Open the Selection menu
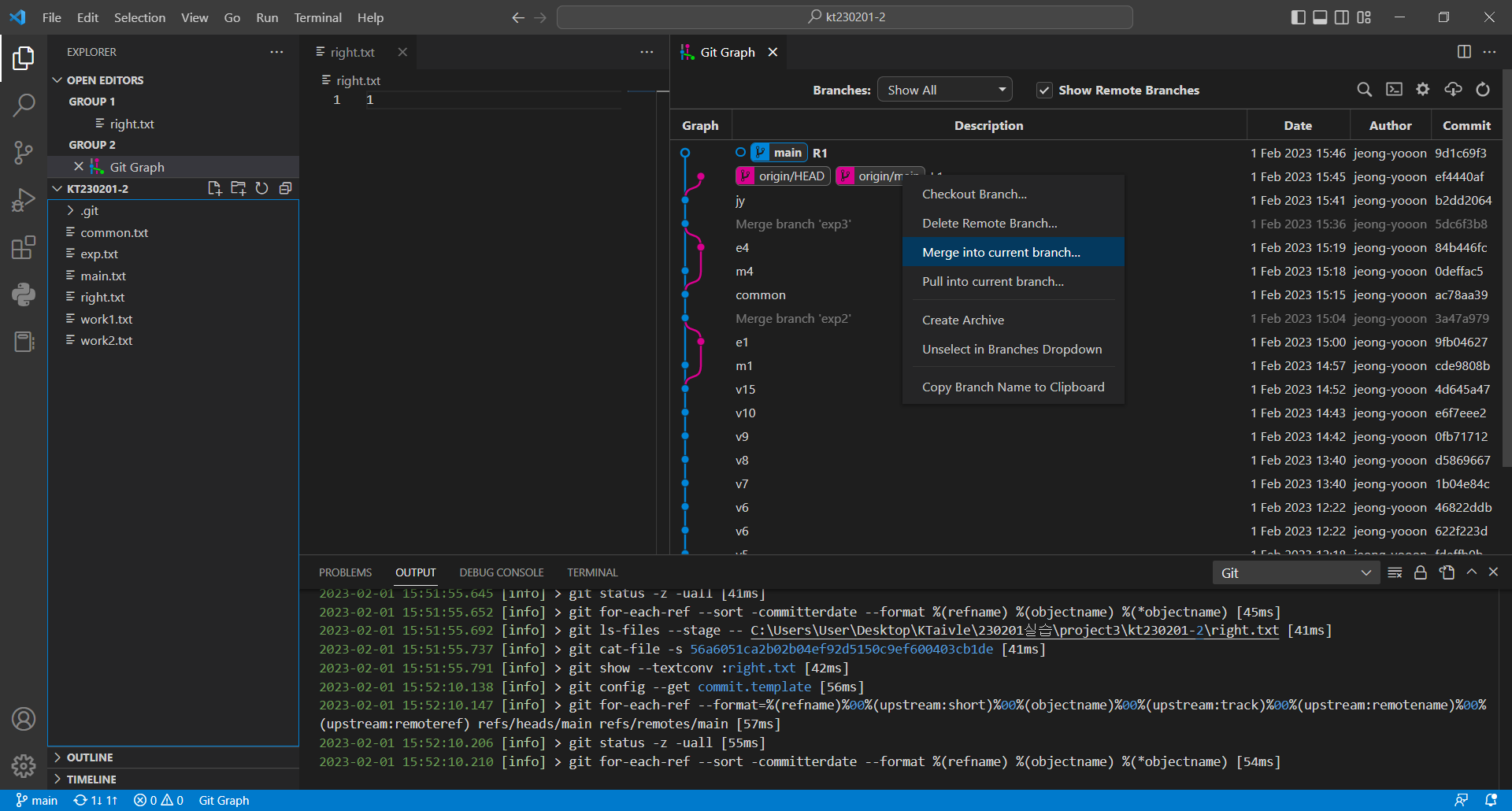 139,17
